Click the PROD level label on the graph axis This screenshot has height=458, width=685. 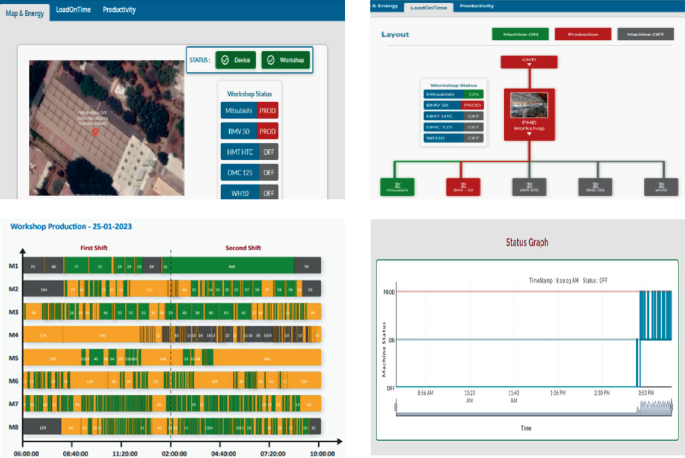pos(389,292)
